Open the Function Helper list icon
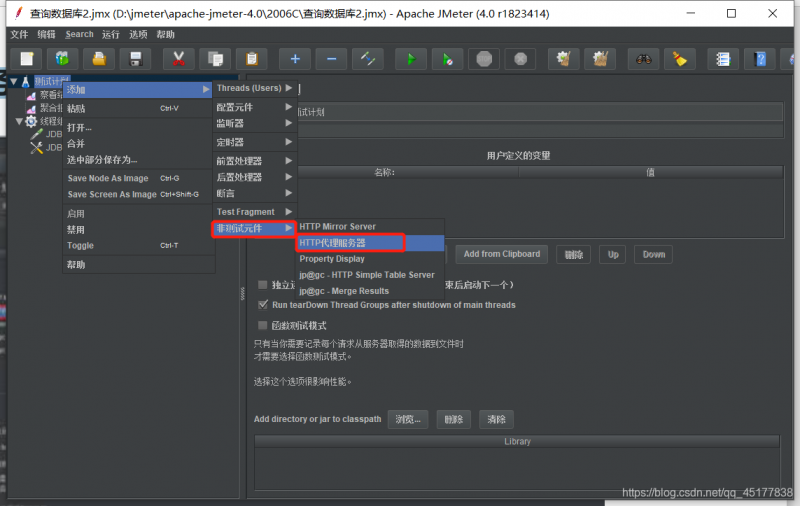 point(723,59)
